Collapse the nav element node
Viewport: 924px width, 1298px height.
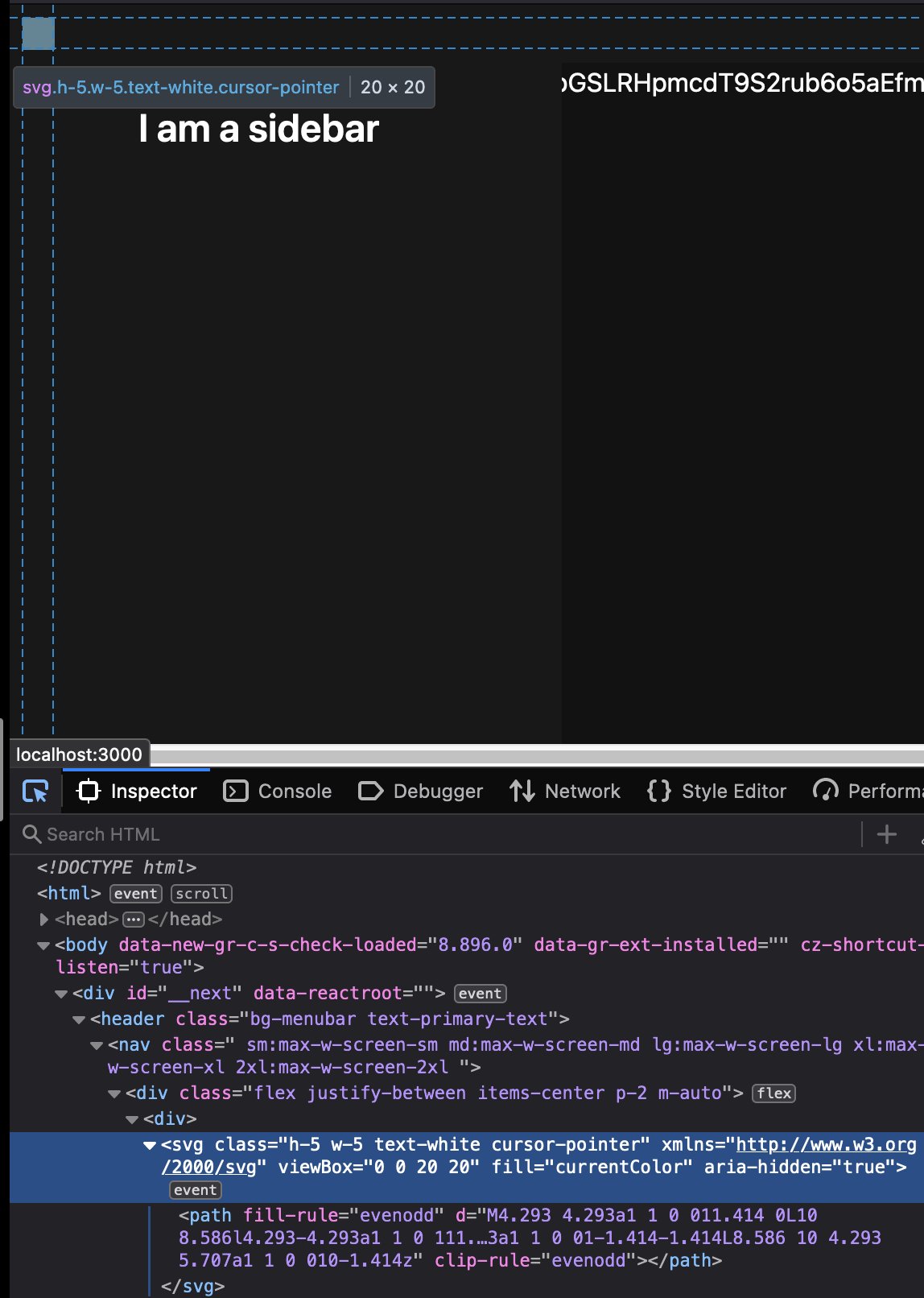(x=97, y=1045)
